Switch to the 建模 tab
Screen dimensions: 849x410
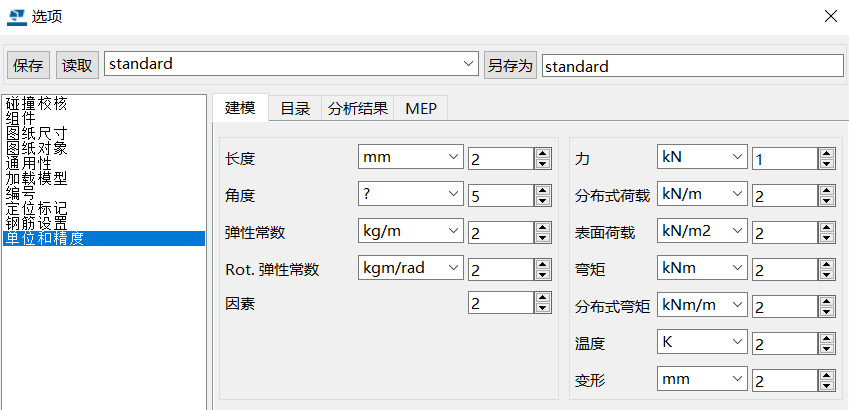click(240, 108)
